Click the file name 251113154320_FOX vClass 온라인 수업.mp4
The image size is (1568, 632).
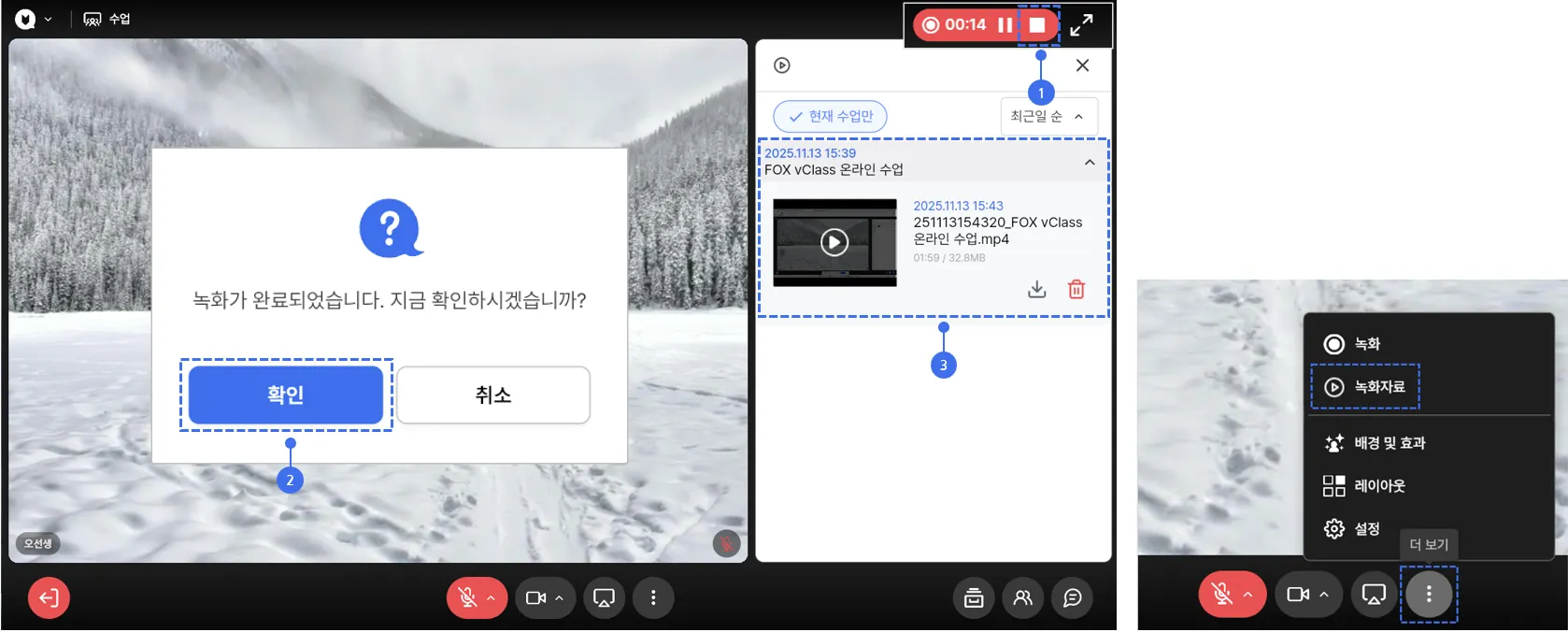pos(997,231)
